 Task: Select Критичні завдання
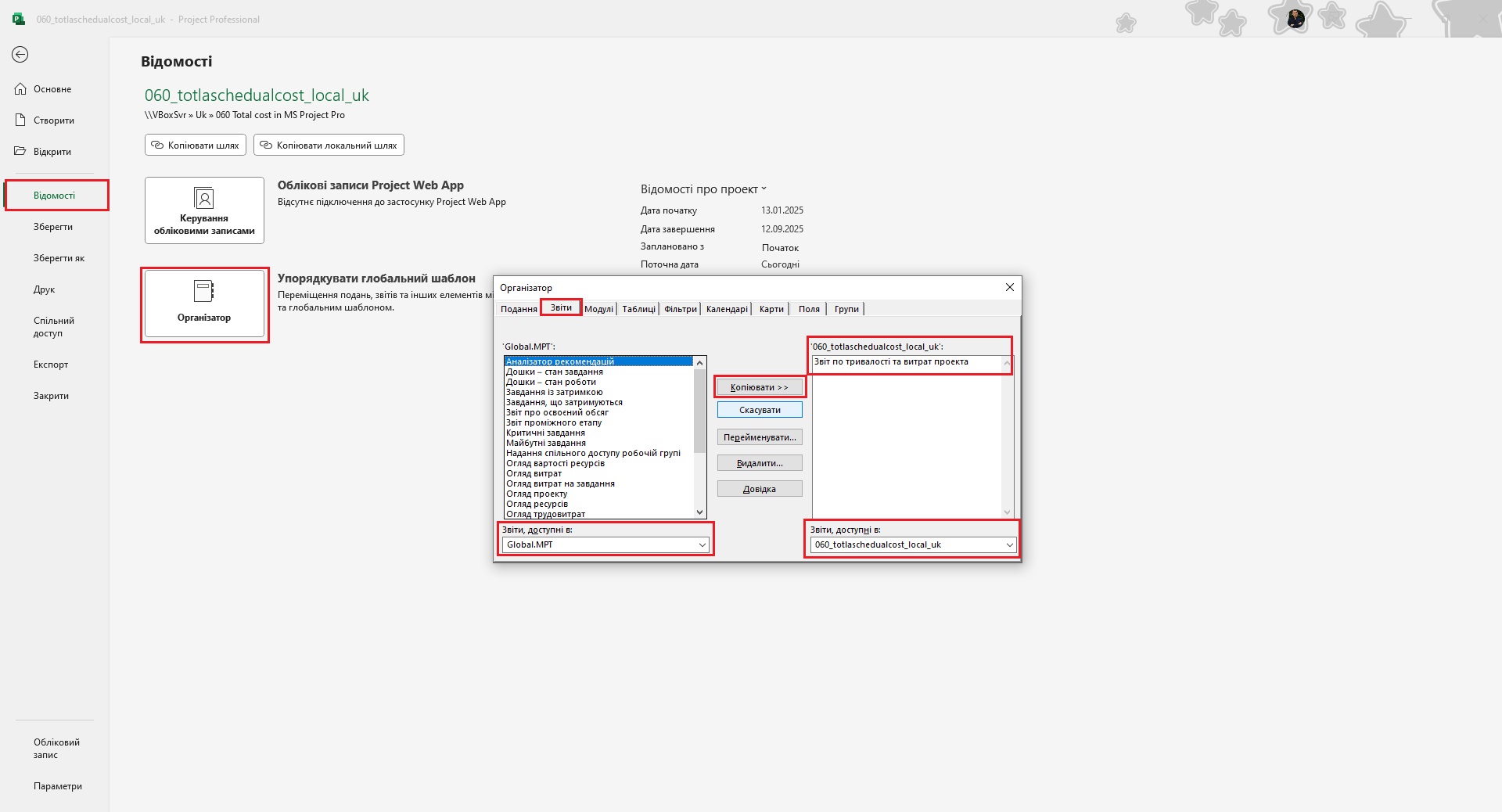[598, 433]
